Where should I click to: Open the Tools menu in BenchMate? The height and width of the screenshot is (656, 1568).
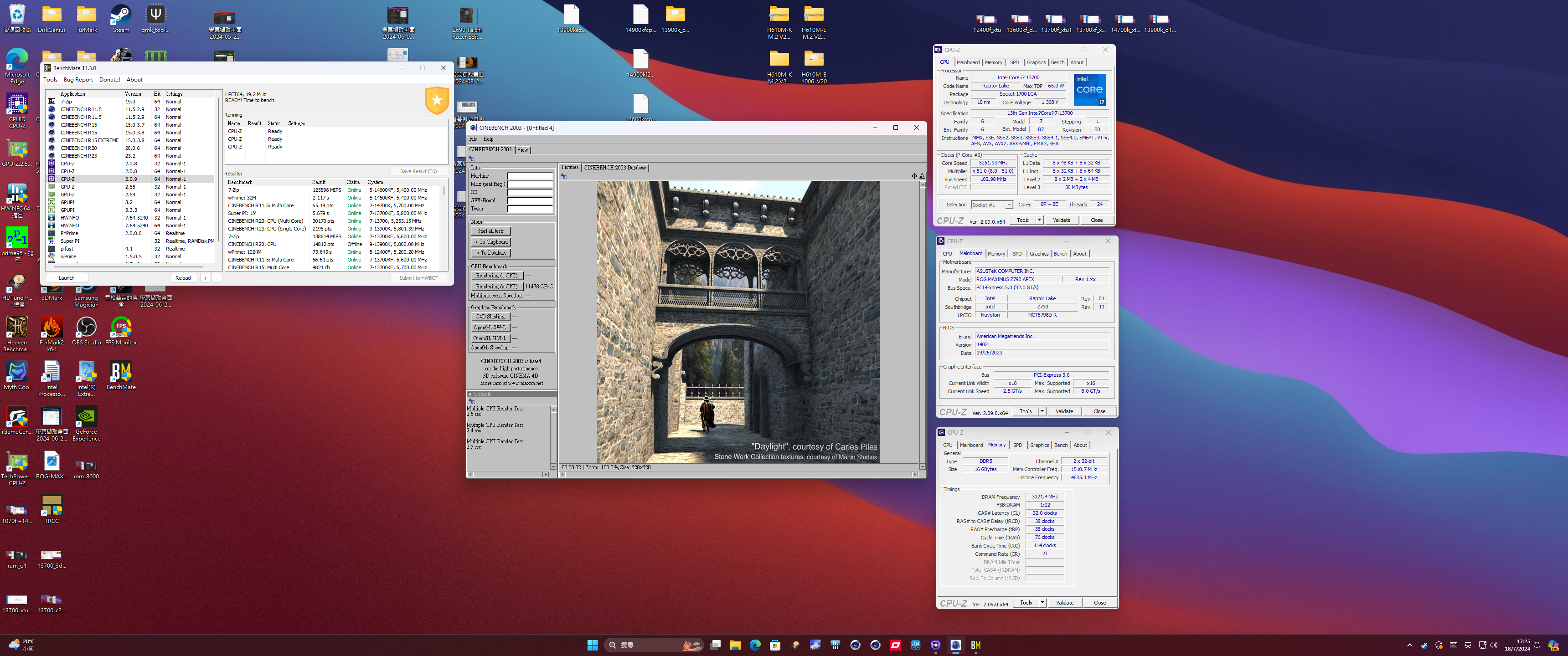pos(51,80)
